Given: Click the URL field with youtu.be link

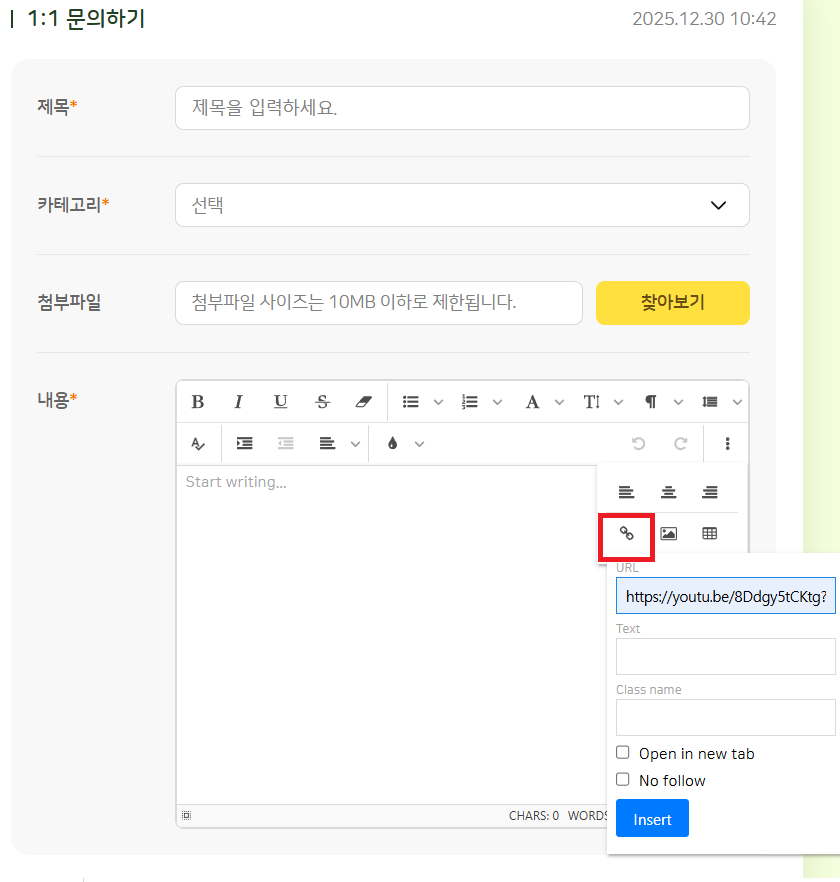Looking at the screenshot, I should (x=726, y=596).
